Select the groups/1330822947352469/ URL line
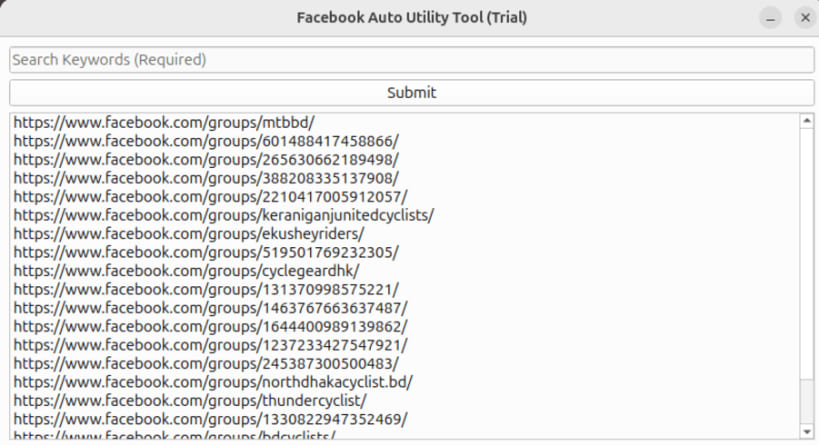The height and width of the screenshot is (445, 819). pyautogui.click(x=210, y=419)
